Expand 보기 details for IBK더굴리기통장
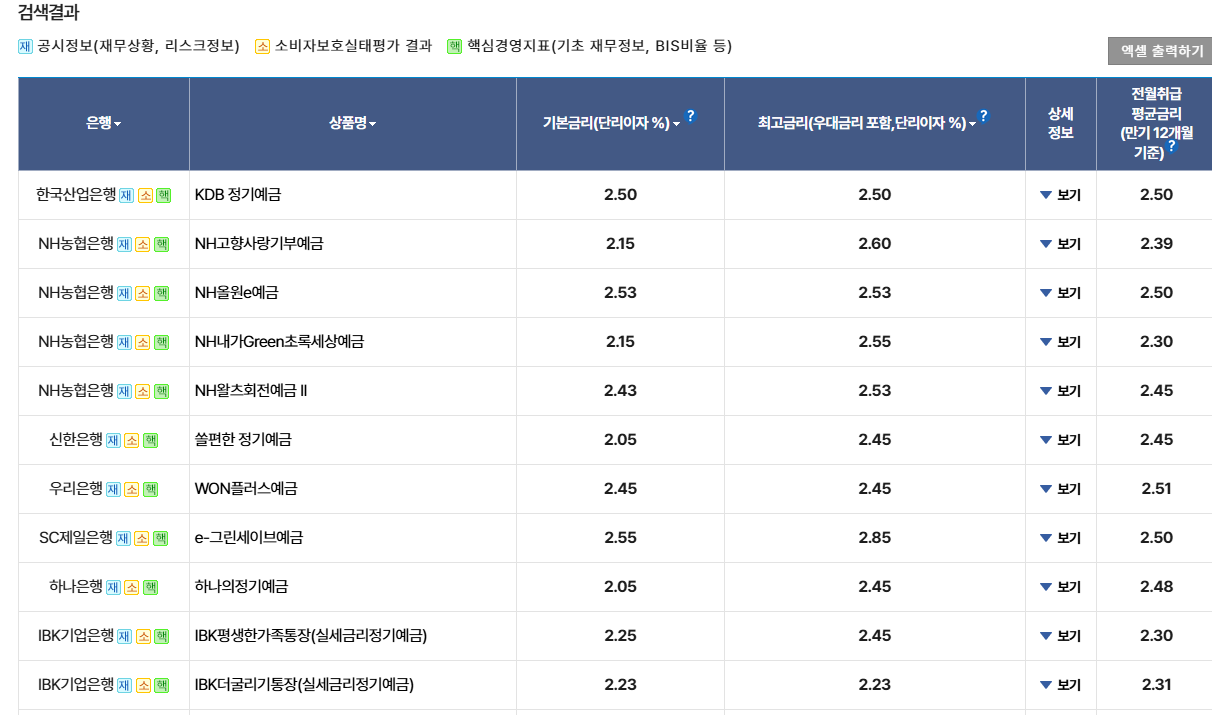Screen dimensions: 1212x715 click(x=1060, y=685)
